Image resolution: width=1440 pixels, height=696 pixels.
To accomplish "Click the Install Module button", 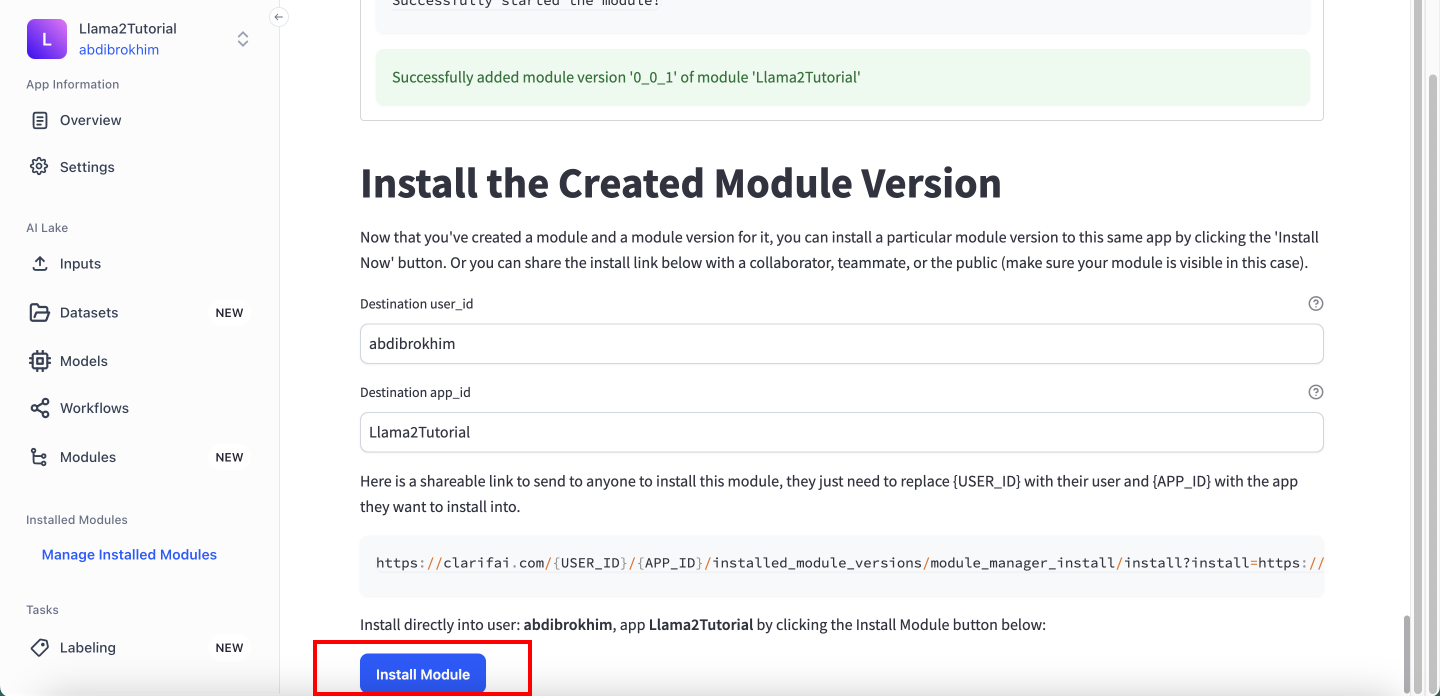I will [423, 674].
